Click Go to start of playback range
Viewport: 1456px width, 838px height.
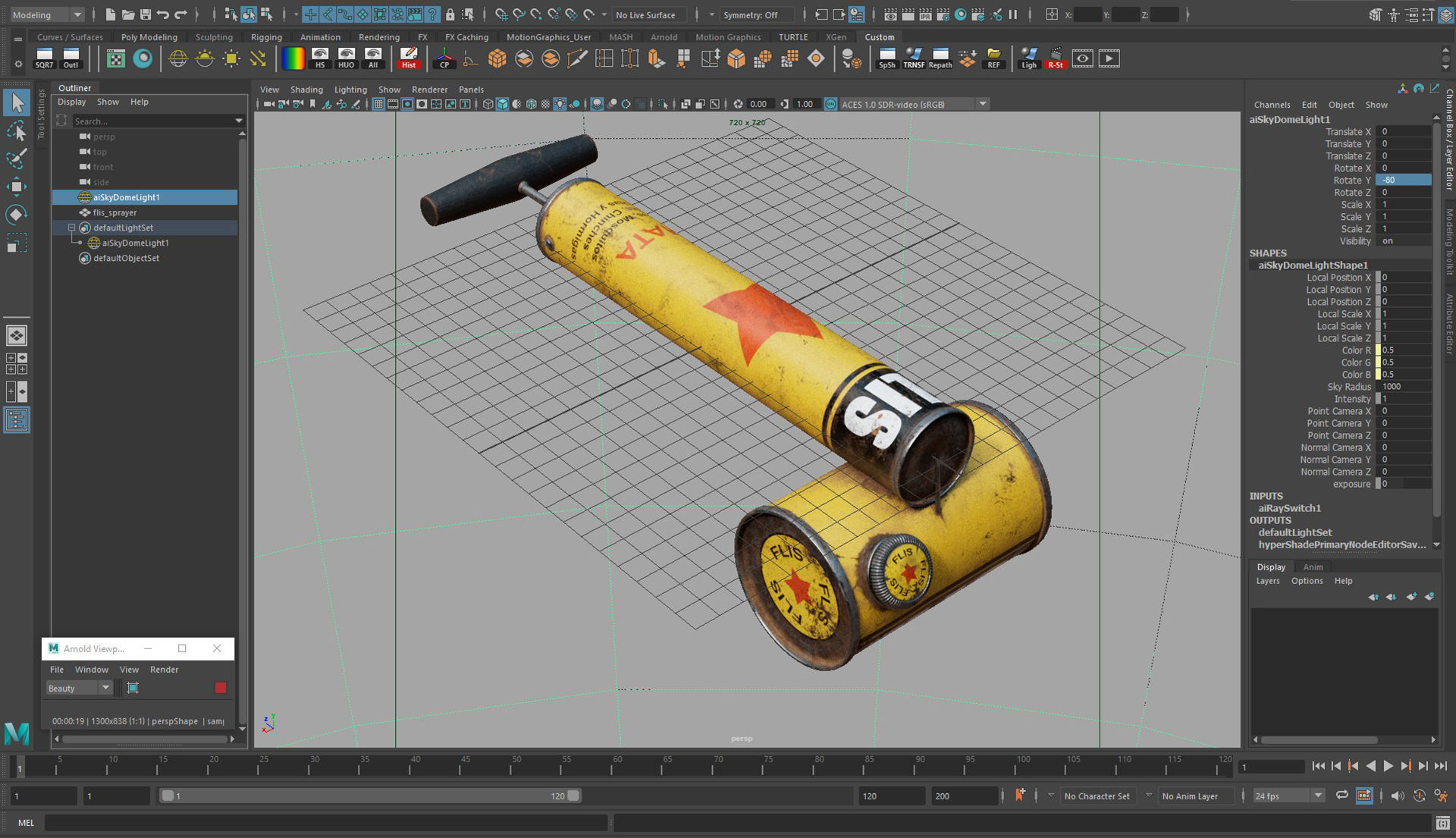(1318, 766)
